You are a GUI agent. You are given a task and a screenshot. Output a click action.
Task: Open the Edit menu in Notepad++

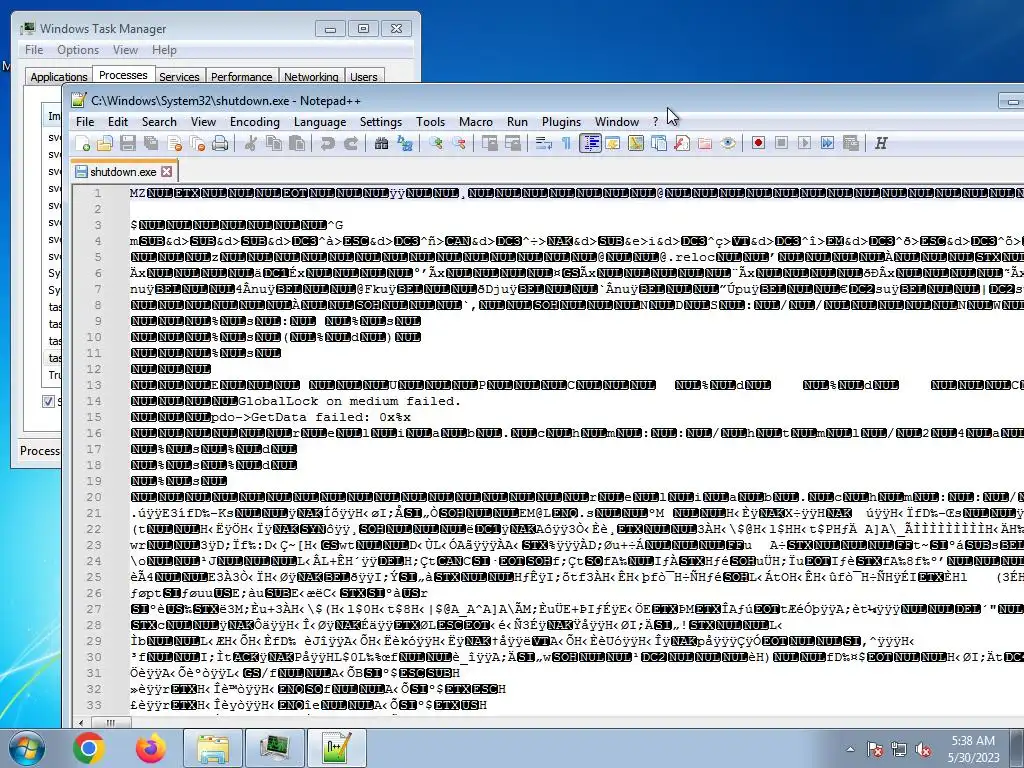coord(118,121)
